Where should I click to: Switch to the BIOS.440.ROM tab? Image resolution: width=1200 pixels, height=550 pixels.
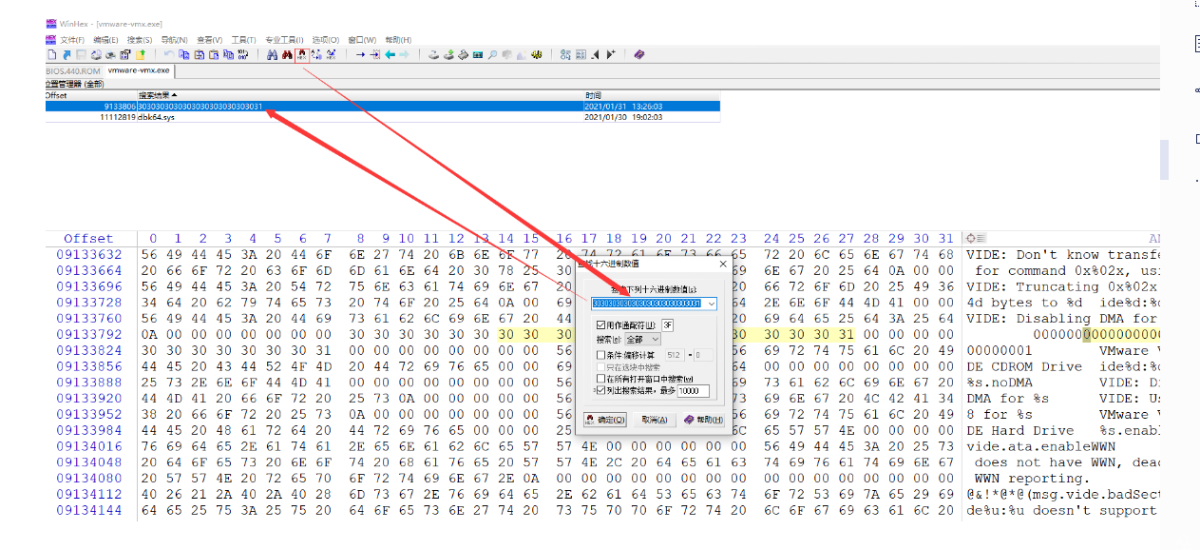73,71
